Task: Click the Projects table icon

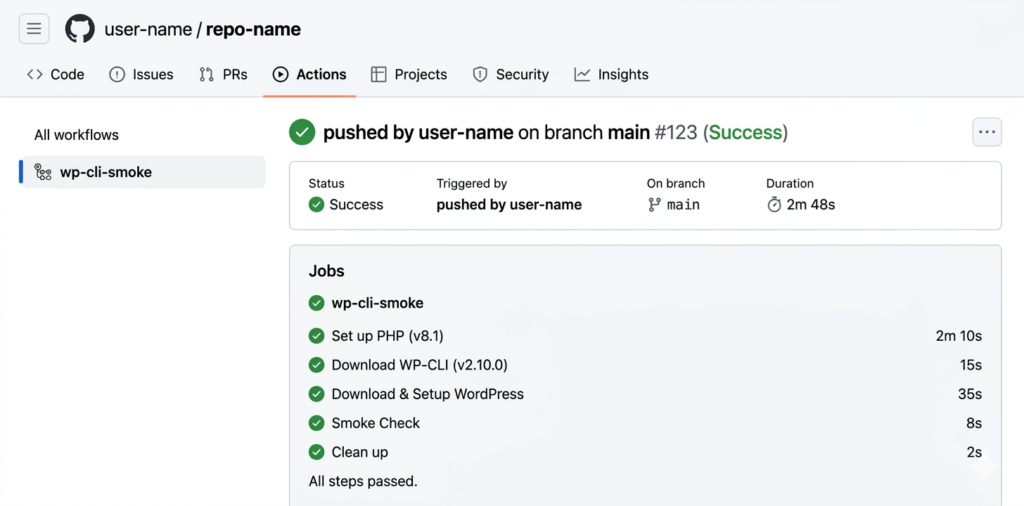Action: pyautogui.click(x=379, y=74)
